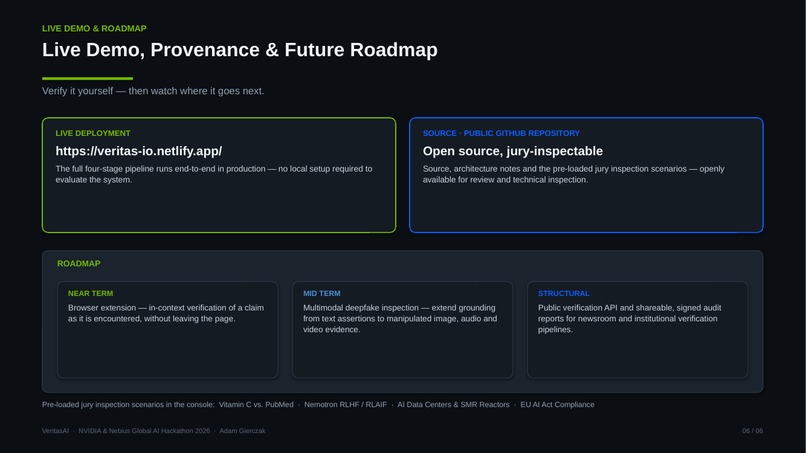806x453 pixels.
Task: Click the public verification API description
Action: 629,318
